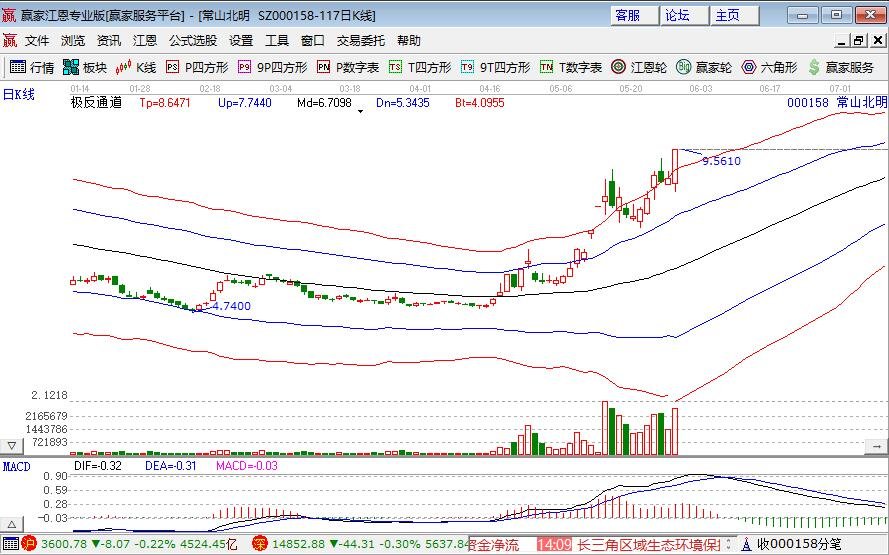Open the 行情 quotes list toolbar icon
The width and height of the screenshot is (889, 555).
click(31, 67)
